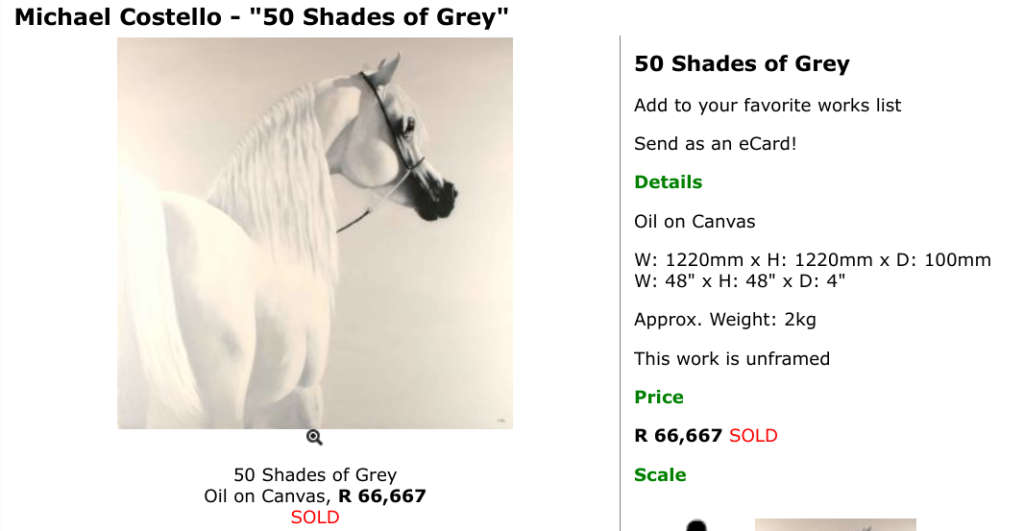Screen dimensions: 1024x531
Task: Click the red SOLD label next to price
Action: point(753,436)
